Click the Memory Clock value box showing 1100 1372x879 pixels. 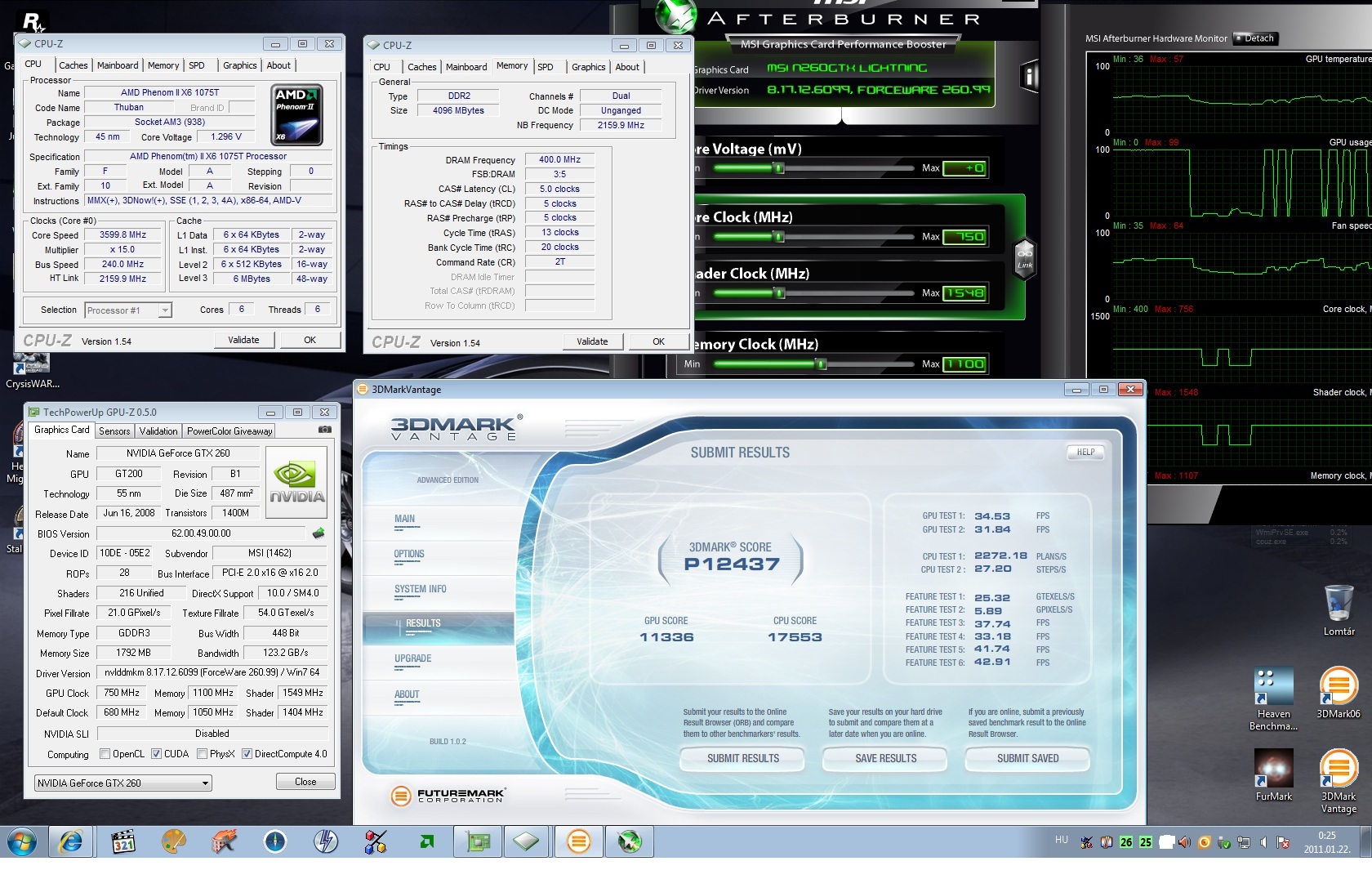pyautogui.click(x=965, y=364)
